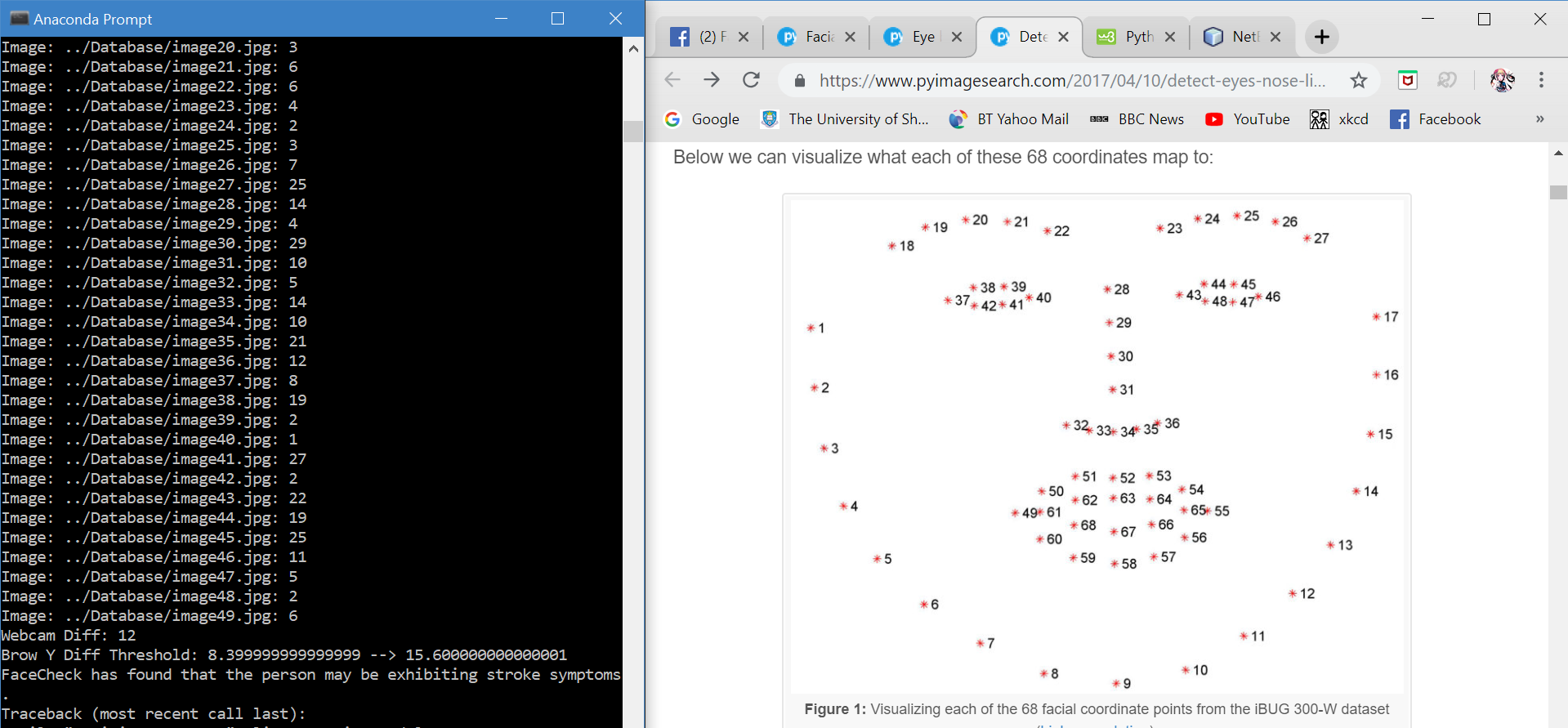Bookmark this page with the star icon
The image size is (1568, 728).
pyautogui.click(x=1359, y=80)
